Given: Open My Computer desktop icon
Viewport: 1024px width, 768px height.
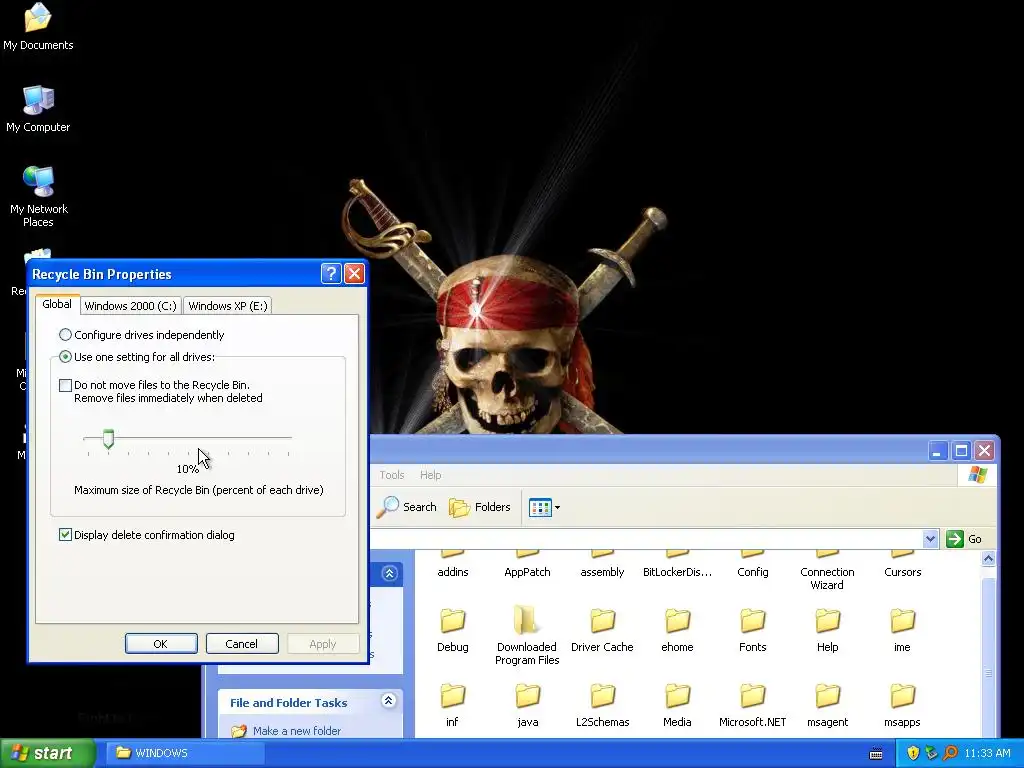Looking at the screenshot, I should [x=38, y=108].
